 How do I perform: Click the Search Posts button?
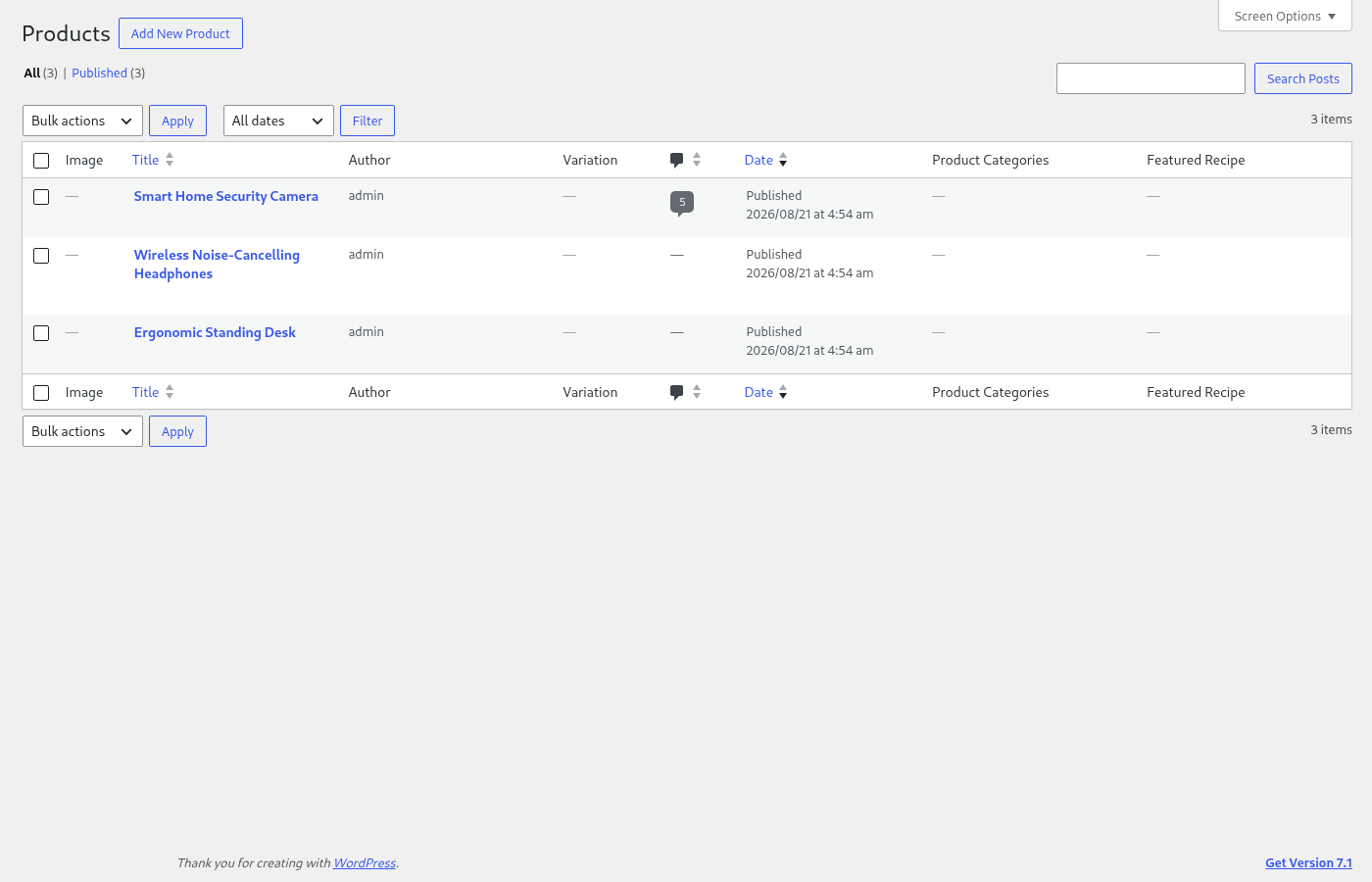click(1302, 78)
